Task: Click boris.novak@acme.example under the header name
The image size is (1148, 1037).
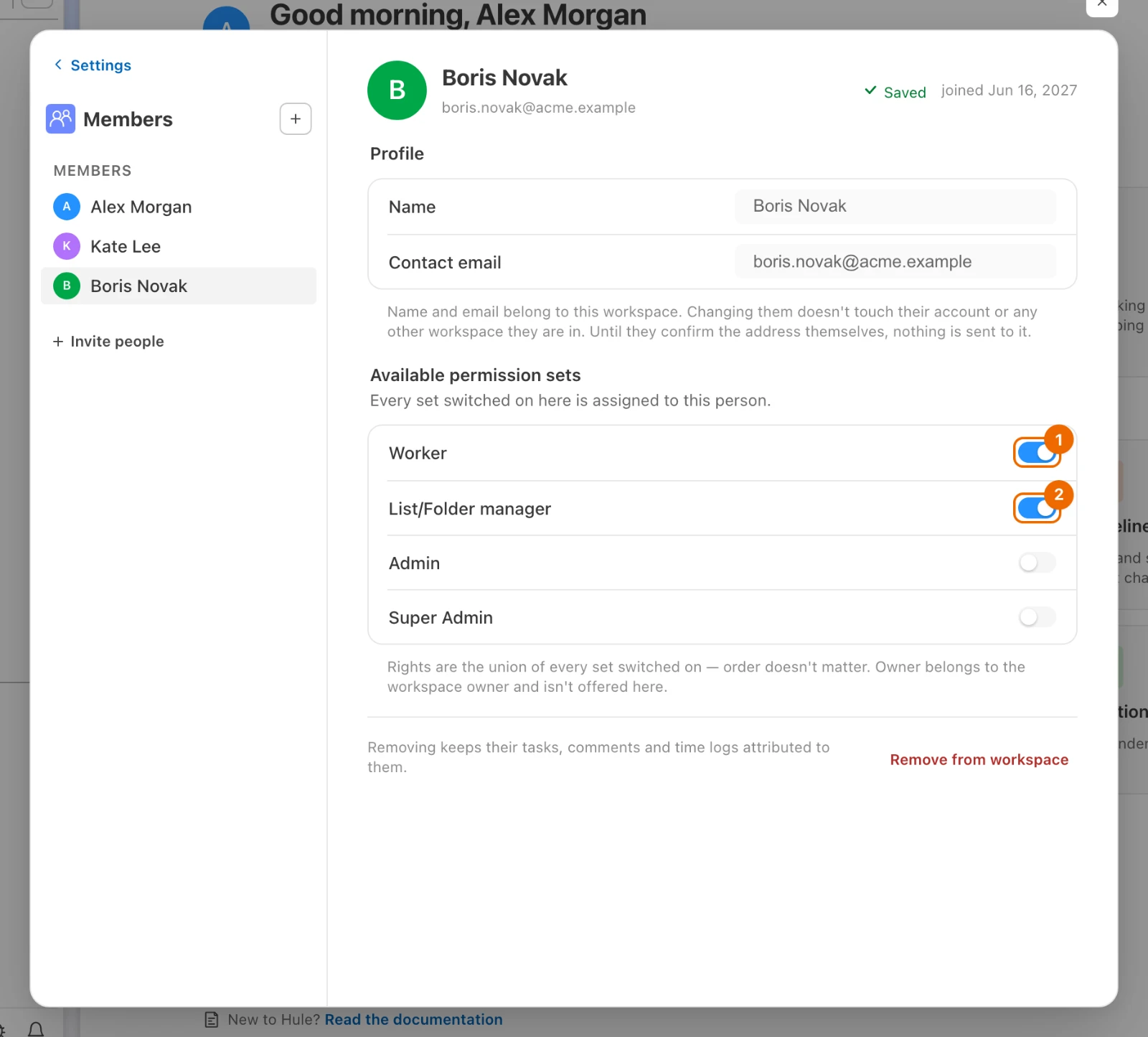Action: point(539,108)
